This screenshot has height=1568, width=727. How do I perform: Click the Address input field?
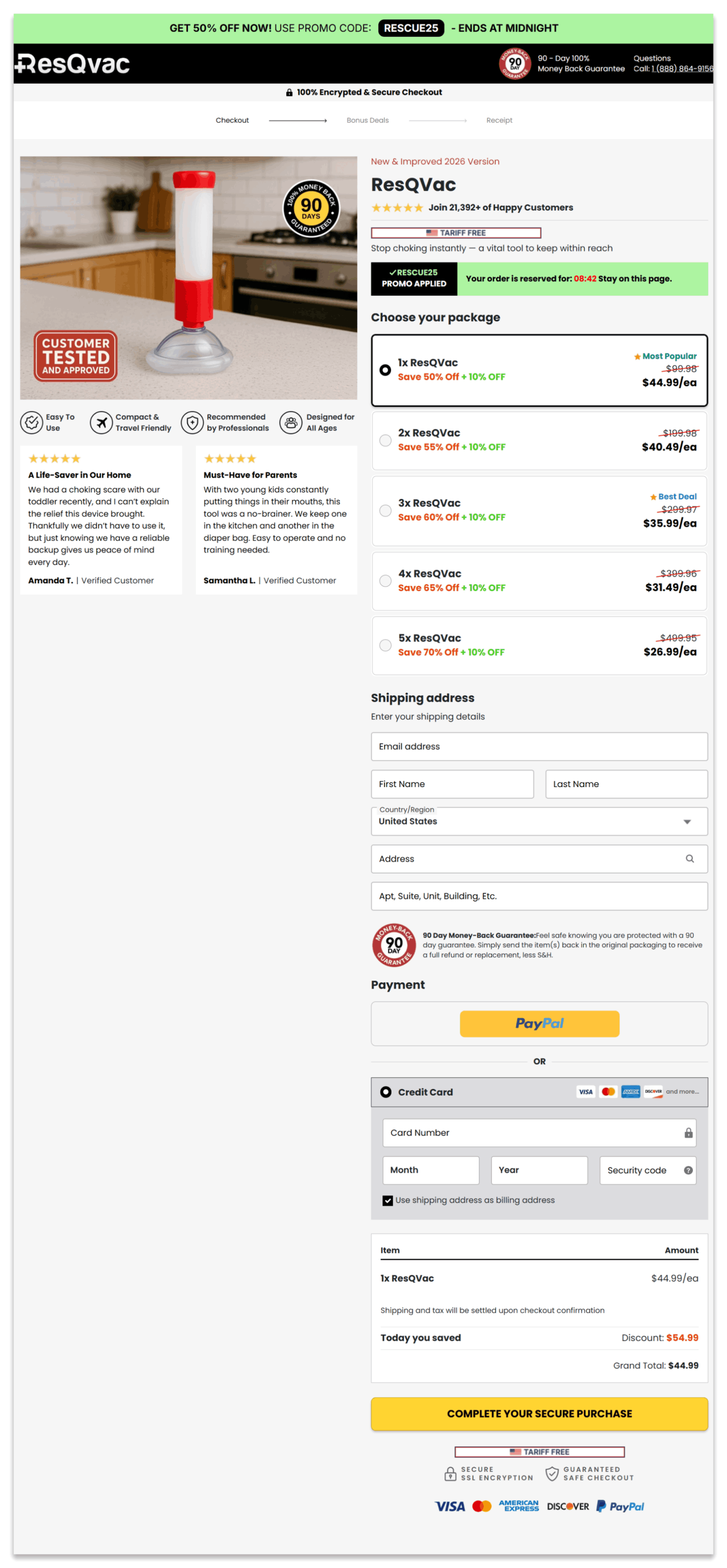539,859
